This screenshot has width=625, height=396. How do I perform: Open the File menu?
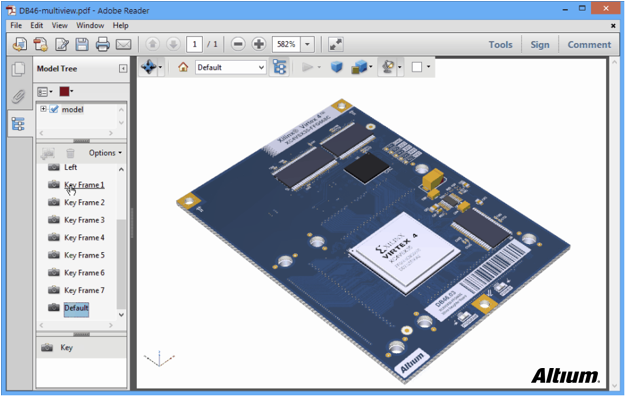tap(16, 25)
